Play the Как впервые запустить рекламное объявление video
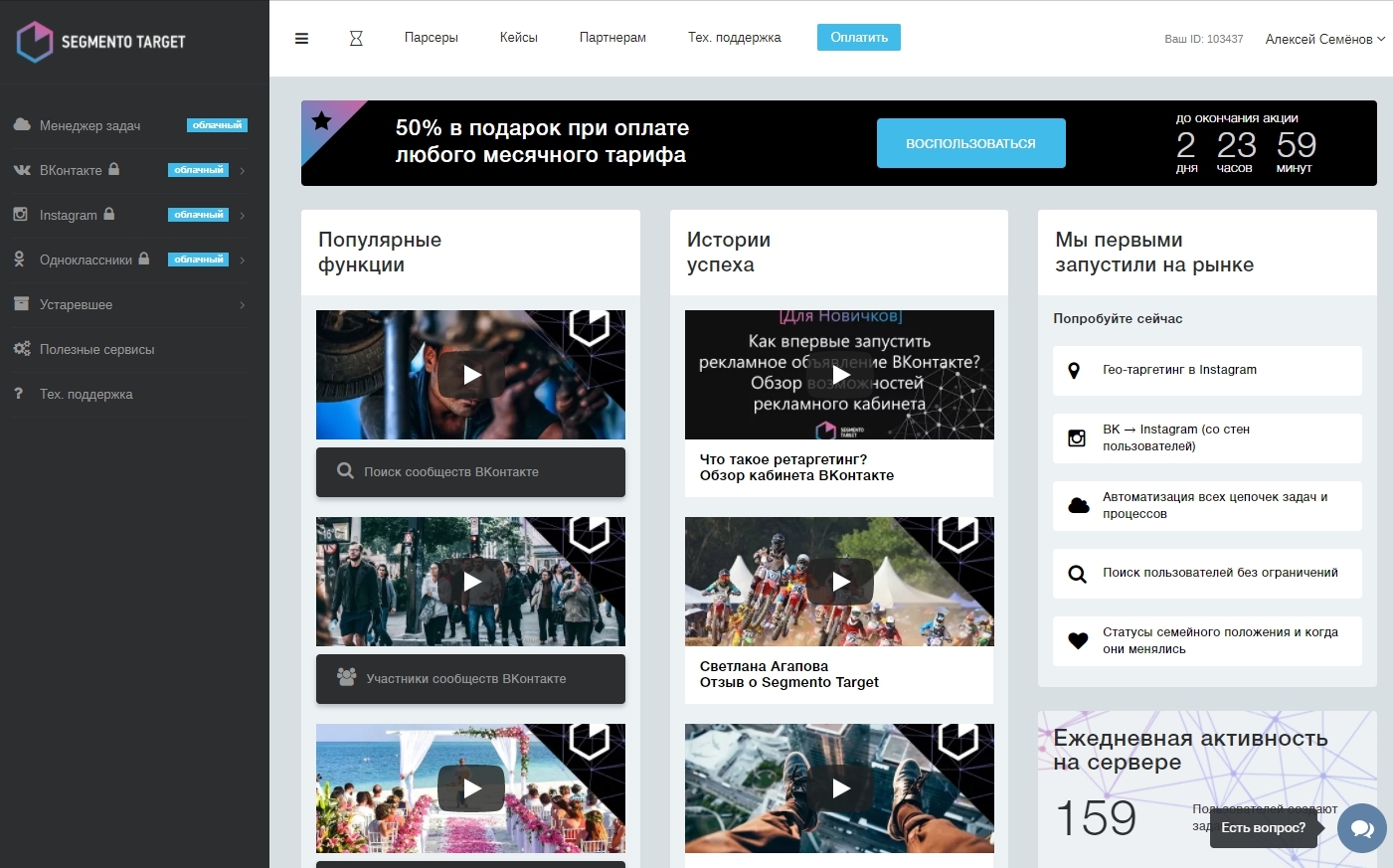Image resolution: width=1393 pixels, height=868 pixels. (840, 375)
